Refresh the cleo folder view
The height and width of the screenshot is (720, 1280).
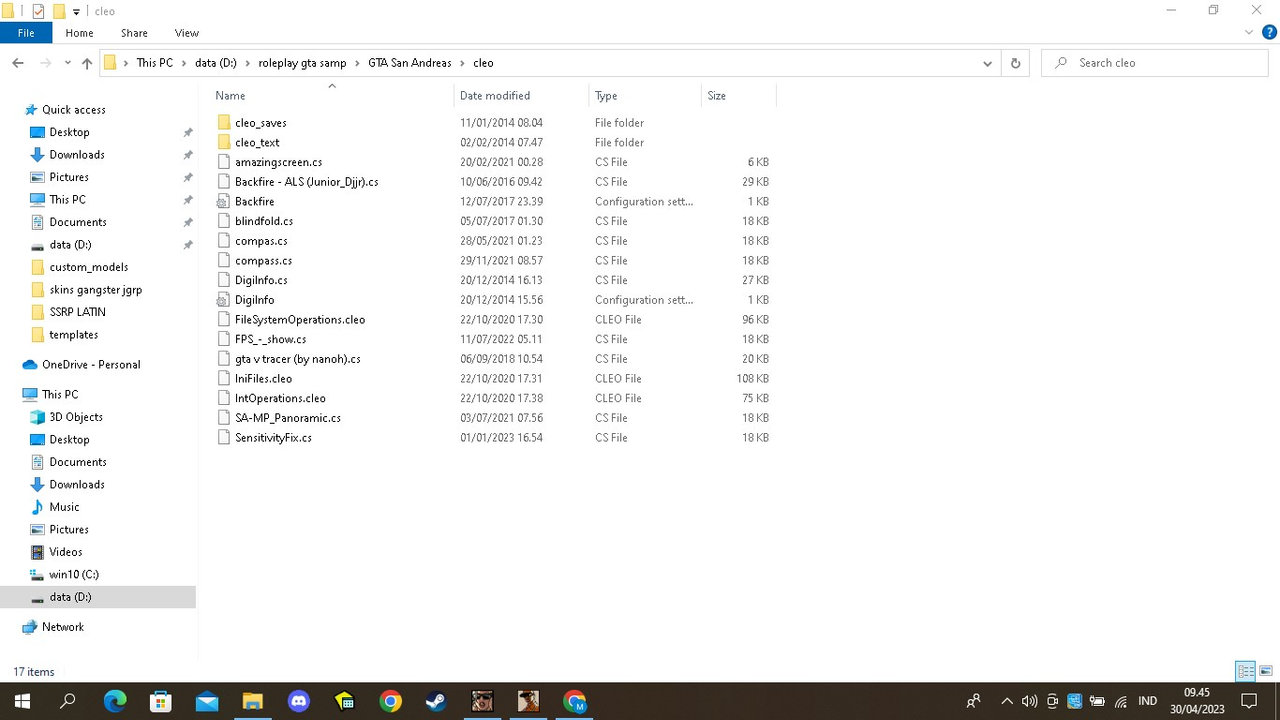(1015, 63)
